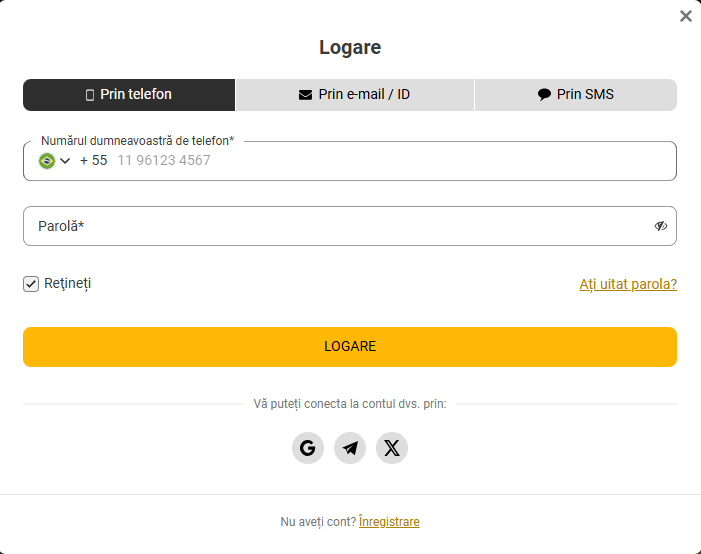Select the Prin telefon tab

coord(129,95)
